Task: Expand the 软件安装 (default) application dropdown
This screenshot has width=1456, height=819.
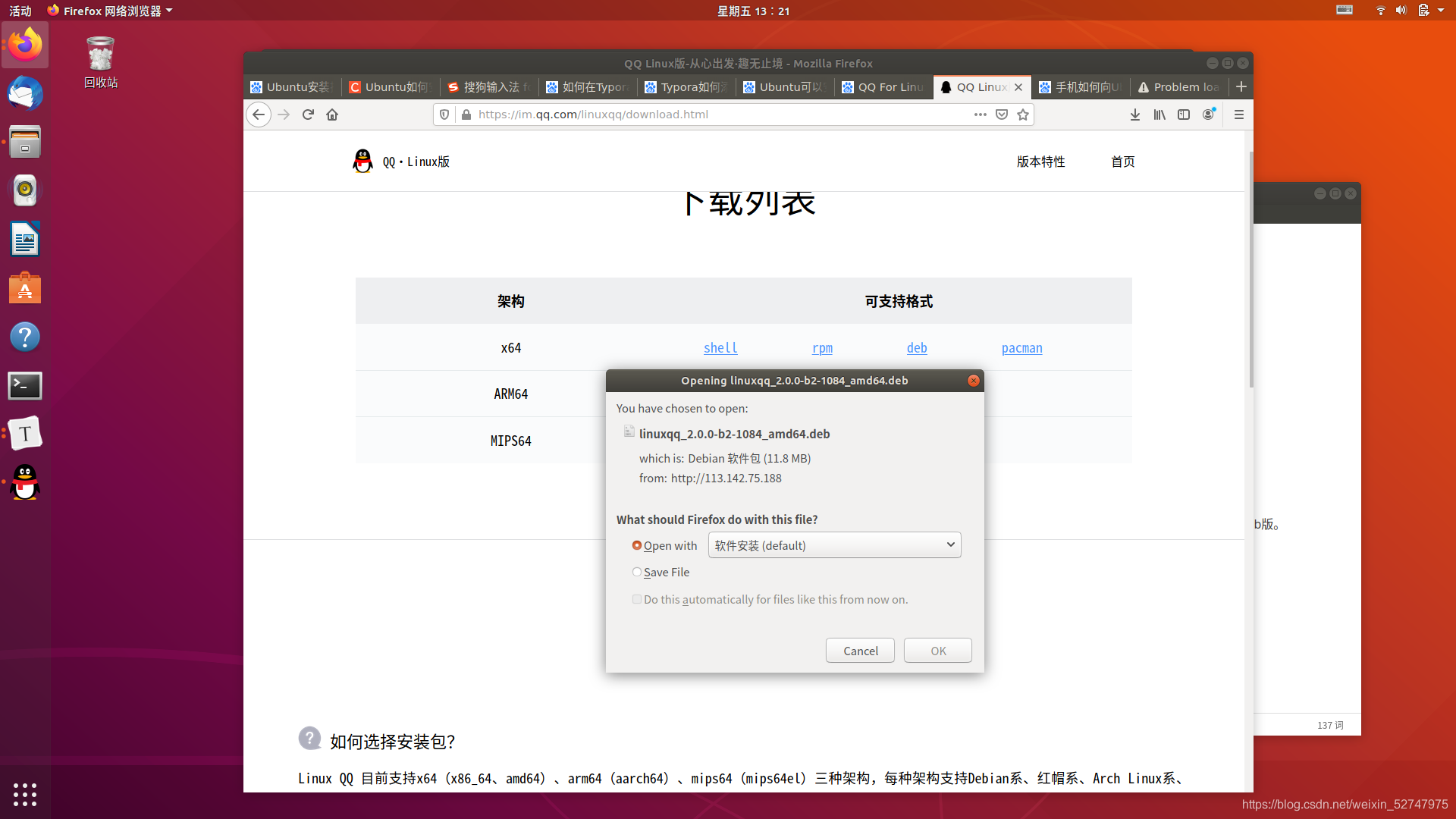Action: click(834, 545)
